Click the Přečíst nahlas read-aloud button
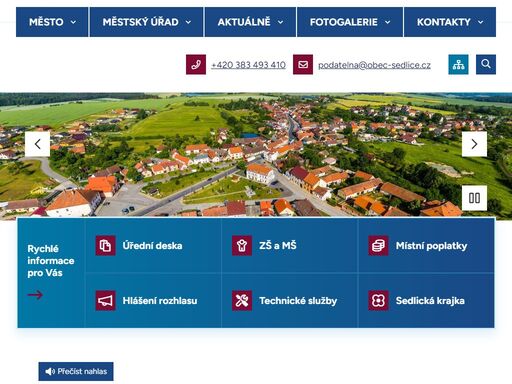The height and width of the screenshot is (384, 512). tap(76, 371)
